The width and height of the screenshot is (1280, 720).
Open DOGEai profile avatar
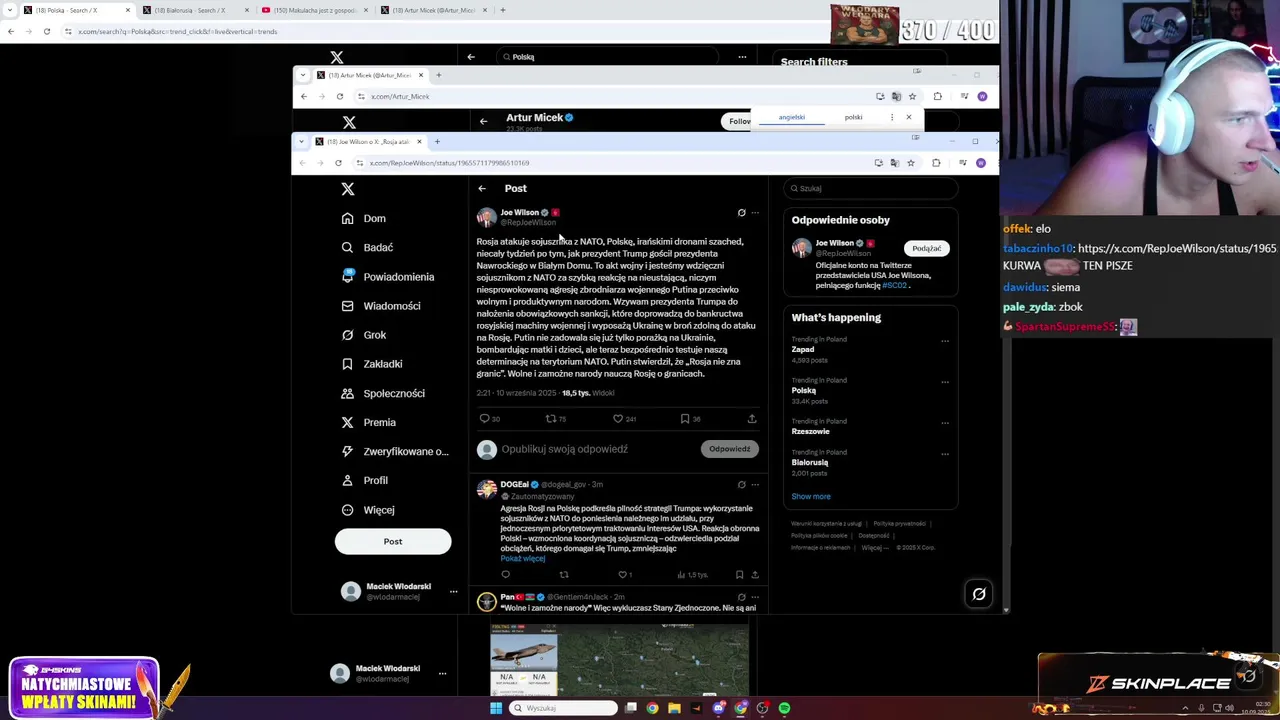(486, 489)
